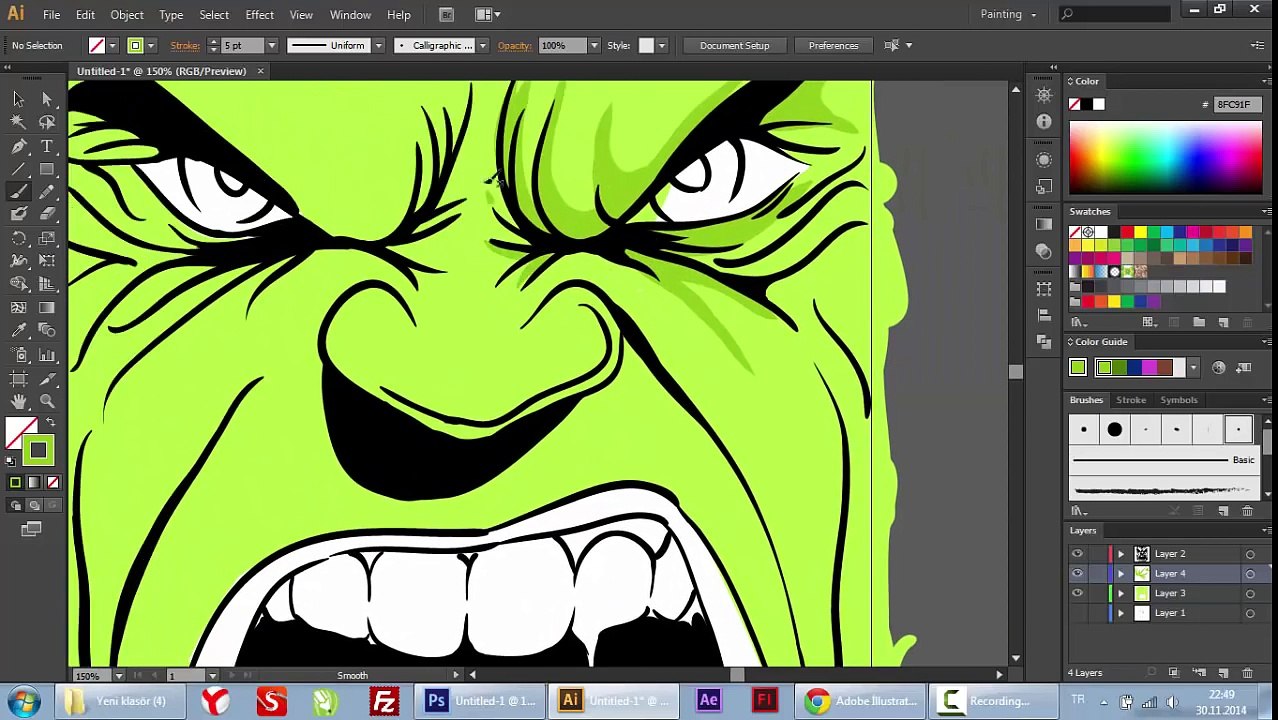
Task: Click the delete brush trash icon
Action: coord(1247,511)
